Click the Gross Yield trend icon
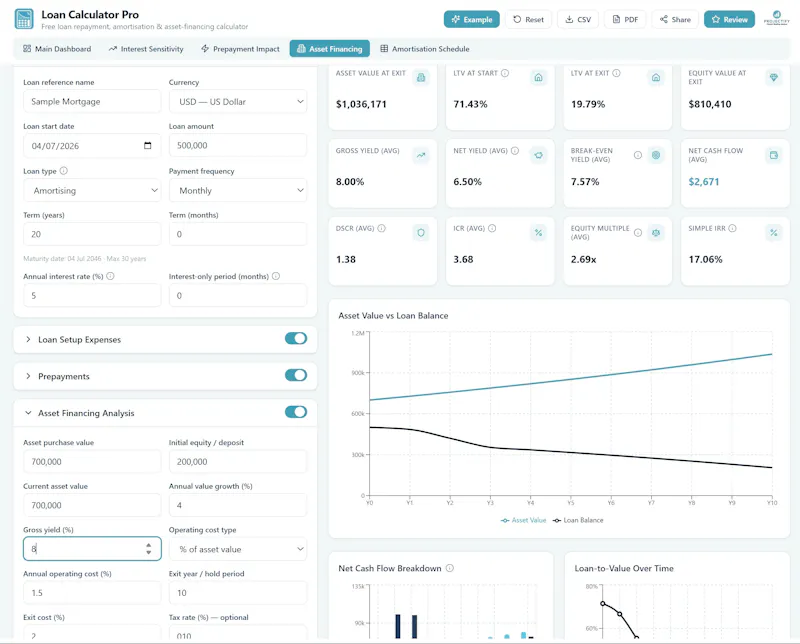Screen dimensions: 800x644 [421, 155]
